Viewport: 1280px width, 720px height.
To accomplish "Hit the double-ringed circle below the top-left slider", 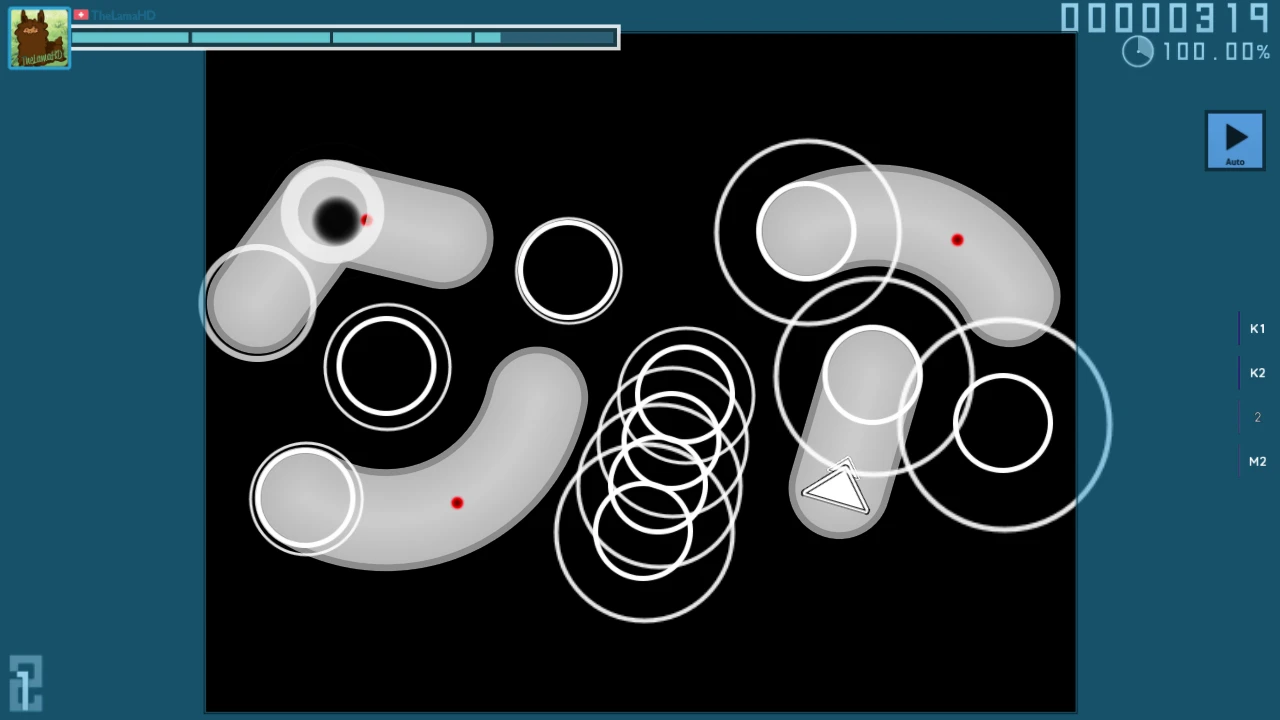I will (x=387, y=367).
